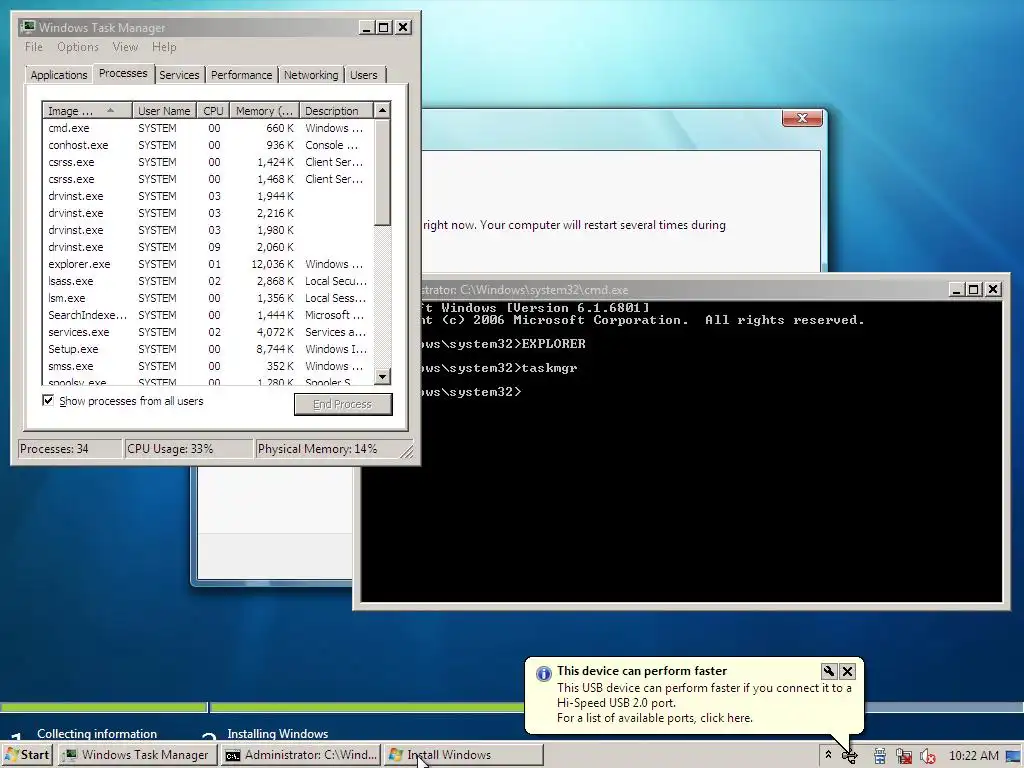The height and width of the screenshot is (768, 1024).
Task: Close the Install Windows dialog with red X
Action: (x=802, y=118)
